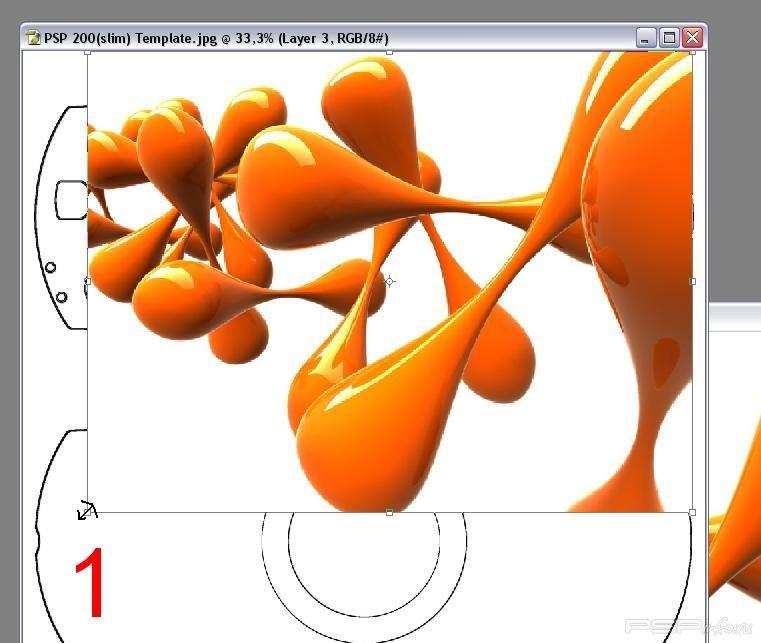Click the PSPinfo.ru watermark
Screen dimensions: 761x643
688,627
